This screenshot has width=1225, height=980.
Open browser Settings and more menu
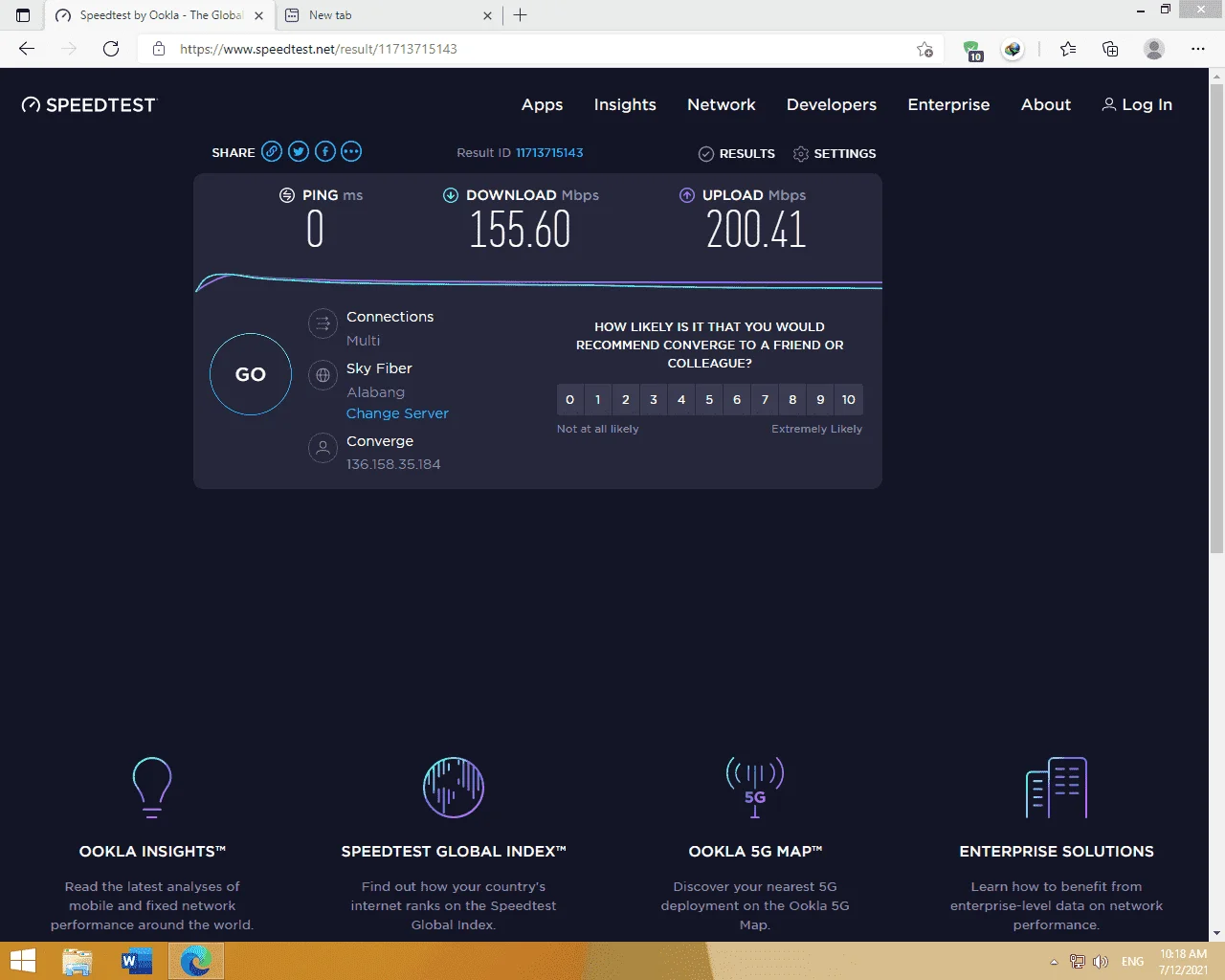click(x=1198, y=49)
